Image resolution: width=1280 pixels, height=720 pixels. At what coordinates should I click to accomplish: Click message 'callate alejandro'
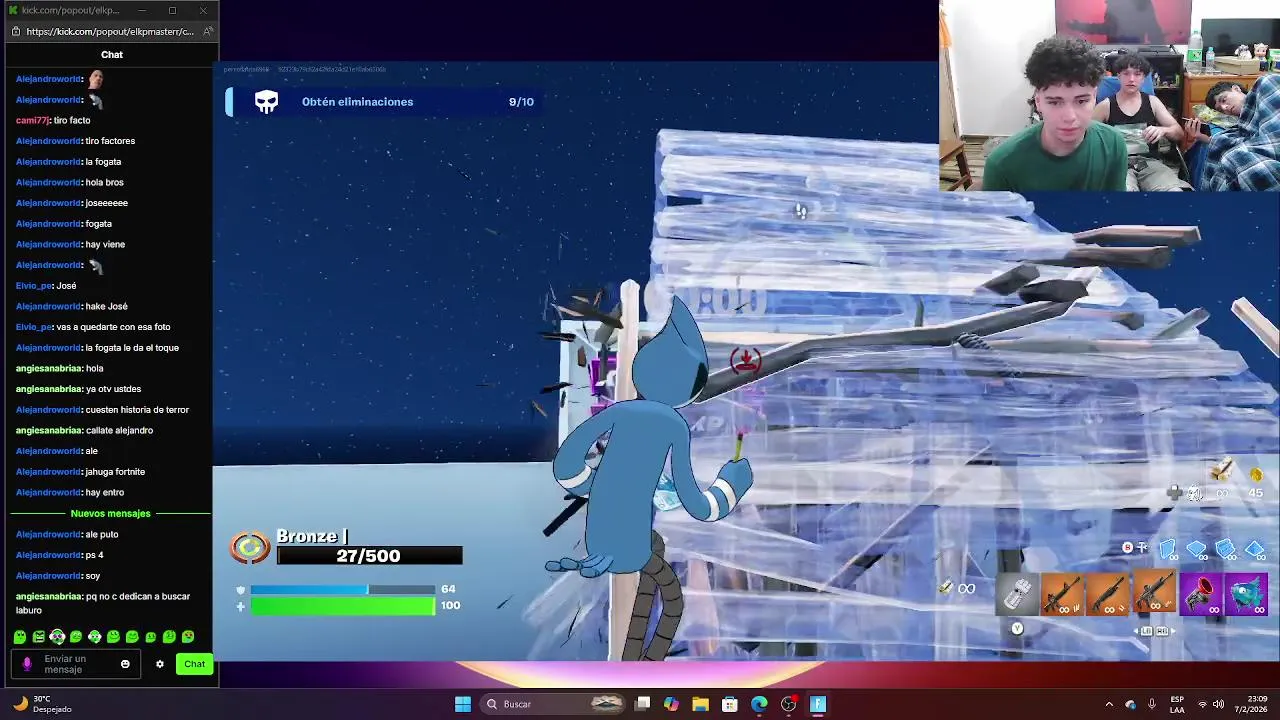pos(119,430)
